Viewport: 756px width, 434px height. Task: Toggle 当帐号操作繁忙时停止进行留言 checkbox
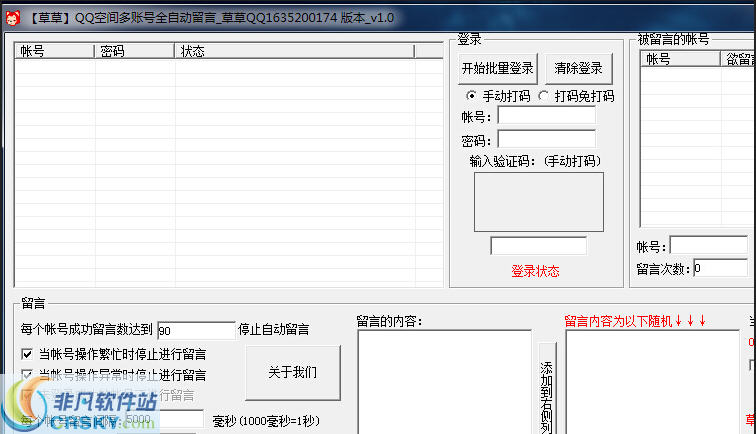click(27, 354)
